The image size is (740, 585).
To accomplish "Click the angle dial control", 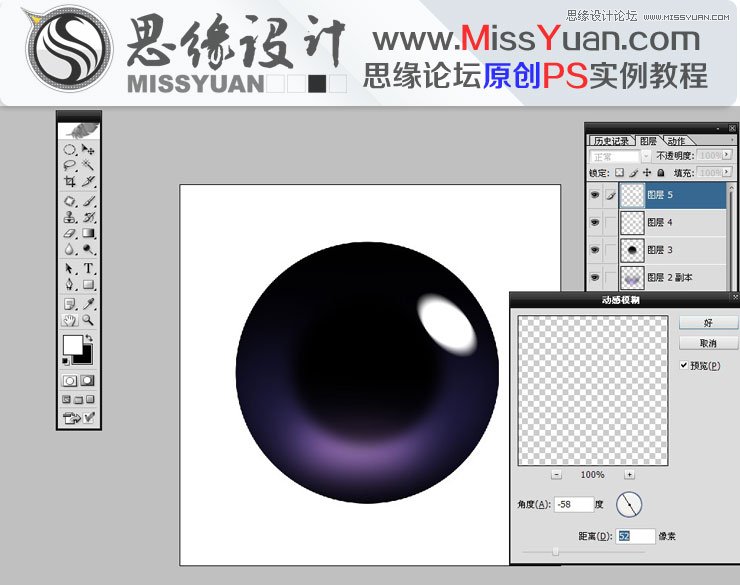I will click(x=629, y=504).
